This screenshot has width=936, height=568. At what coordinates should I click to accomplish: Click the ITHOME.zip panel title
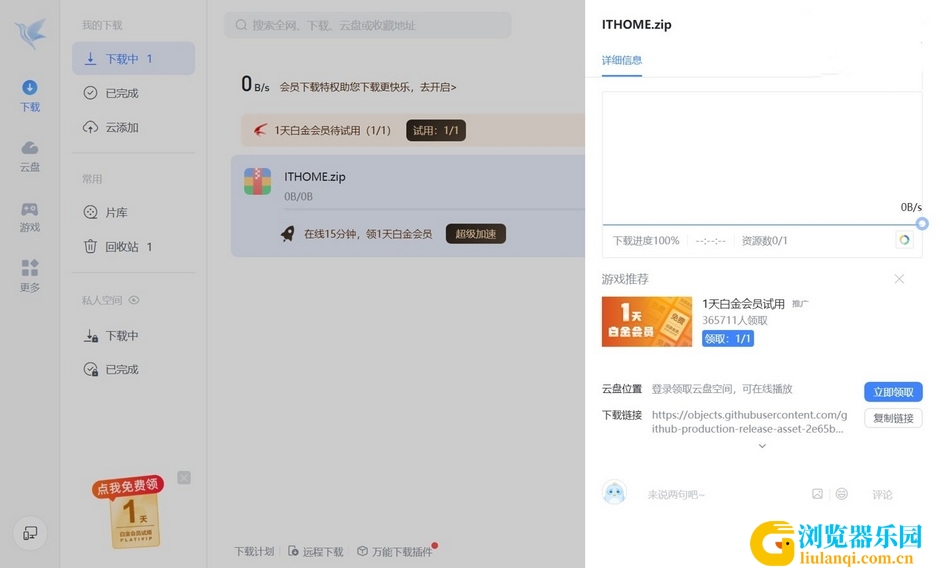636,24
